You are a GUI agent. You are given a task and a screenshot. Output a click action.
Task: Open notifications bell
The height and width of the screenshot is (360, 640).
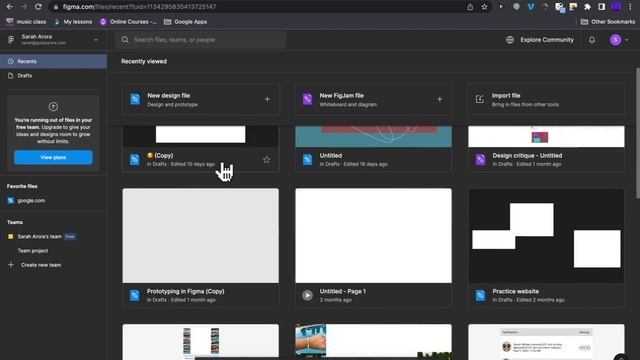click(x=592, y=40)
